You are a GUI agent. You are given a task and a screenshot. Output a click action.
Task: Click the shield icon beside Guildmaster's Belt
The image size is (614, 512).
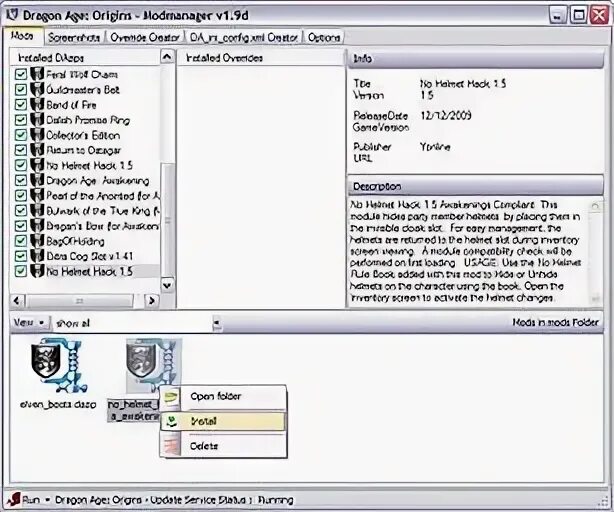point(37,89)
